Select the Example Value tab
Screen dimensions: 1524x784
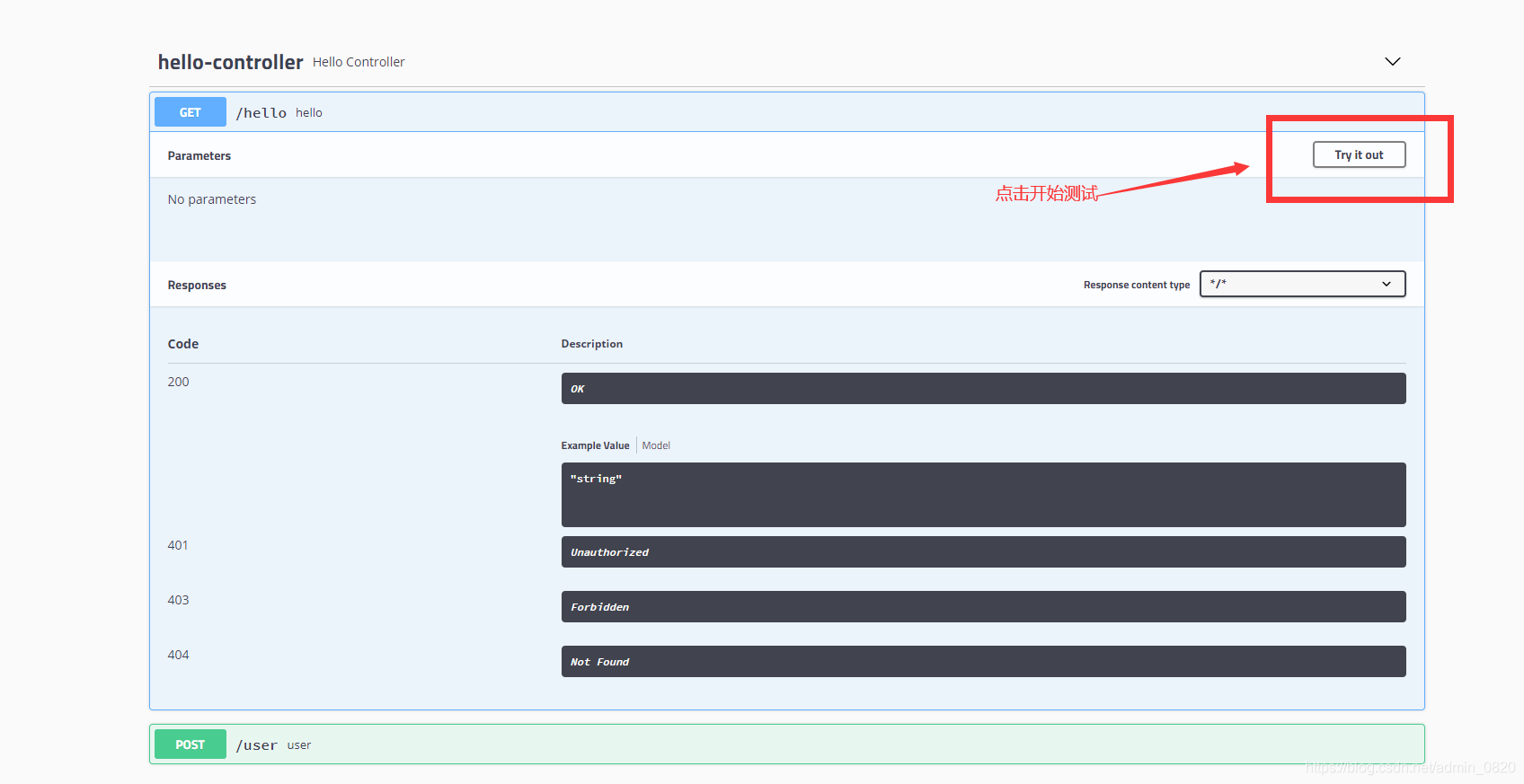coord(595,445)
